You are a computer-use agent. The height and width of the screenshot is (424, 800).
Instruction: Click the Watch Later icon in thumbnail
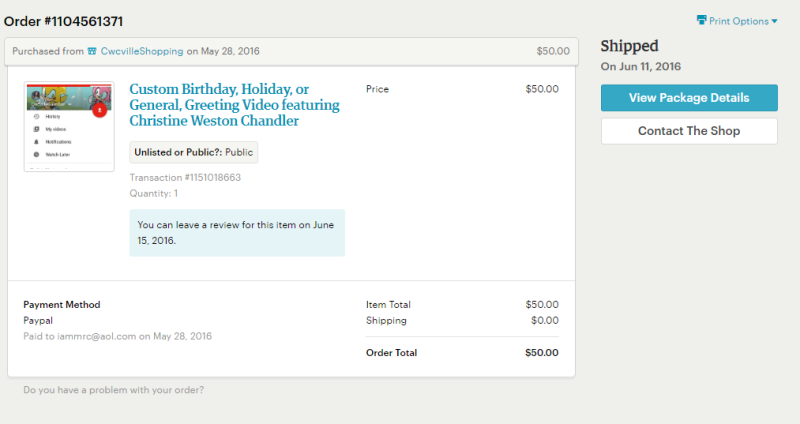coord(36,156)
